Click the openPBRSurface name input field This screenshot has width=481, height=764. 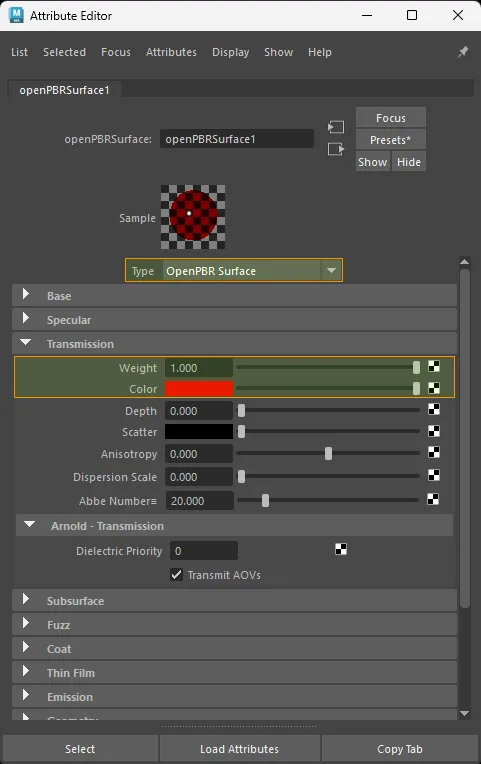237,139
